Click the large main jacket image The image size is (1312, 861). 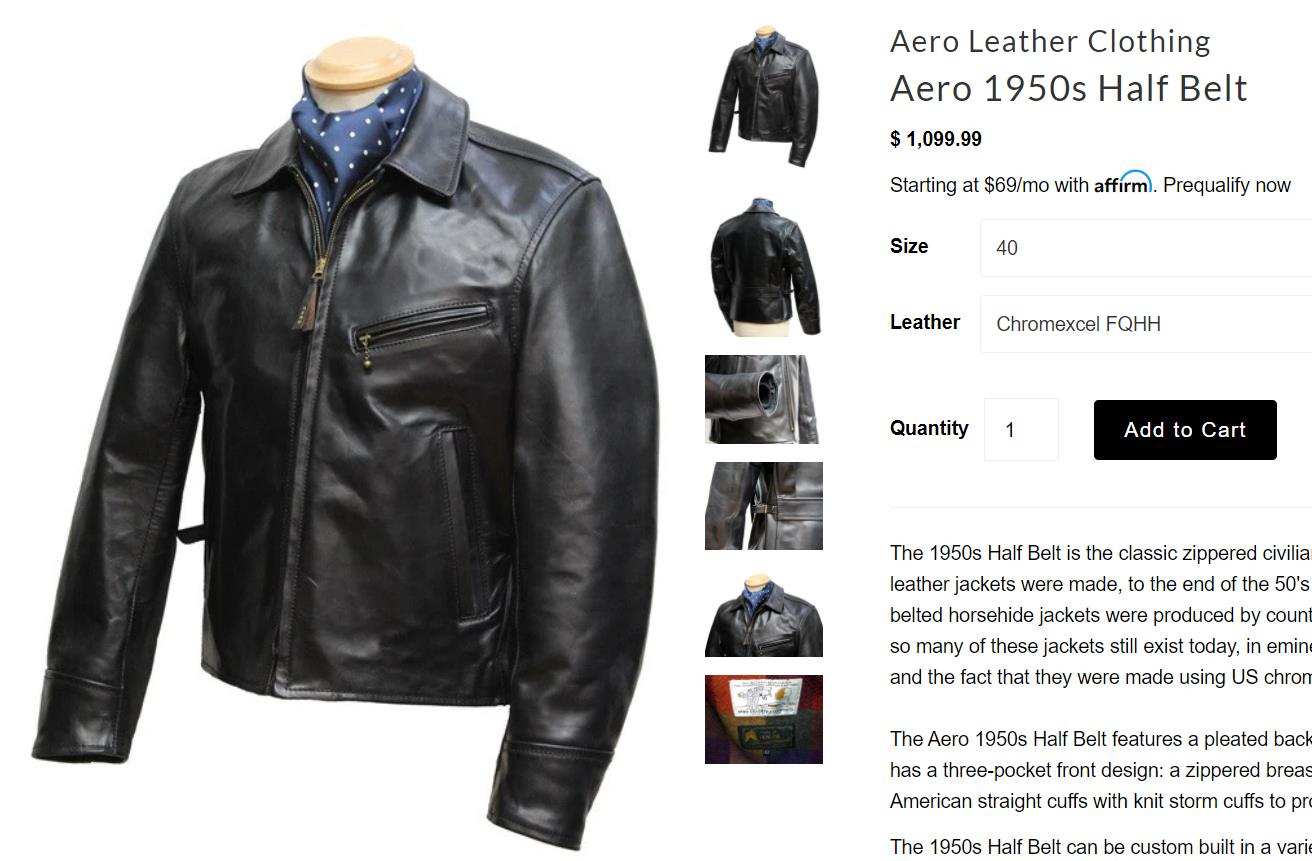(347, 440)
